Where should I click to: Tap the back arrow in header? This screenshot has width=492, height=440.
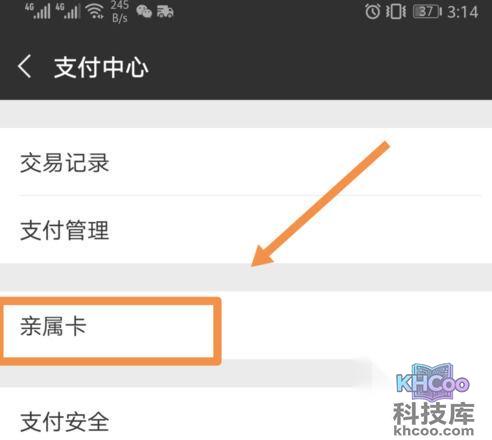pos(24,66)
